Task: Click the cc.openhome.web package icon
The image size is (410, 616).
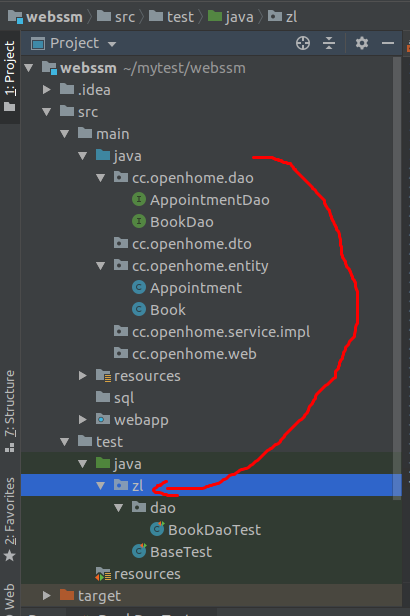Action: pyautogui.click(x=121, y=353)
